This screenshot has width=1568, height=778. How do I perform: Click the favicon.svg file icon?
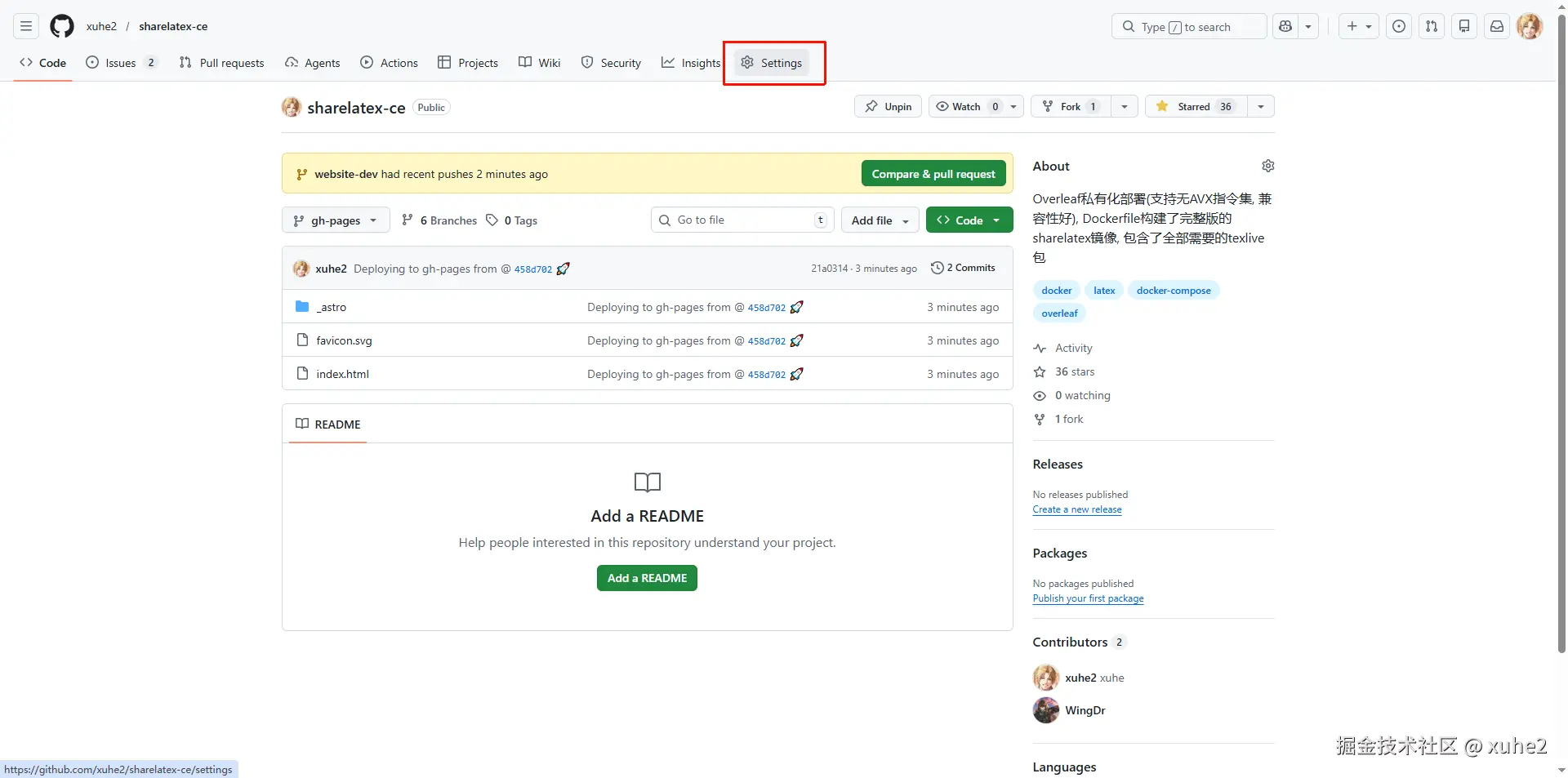302,340
